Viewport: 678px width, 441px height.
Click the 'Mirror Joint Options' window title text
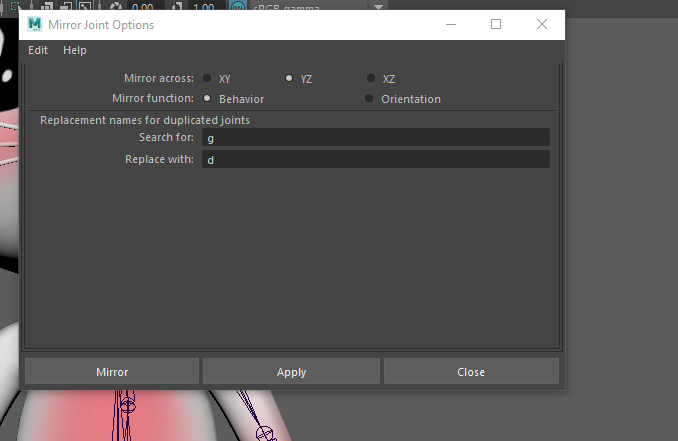click(101, 25)
